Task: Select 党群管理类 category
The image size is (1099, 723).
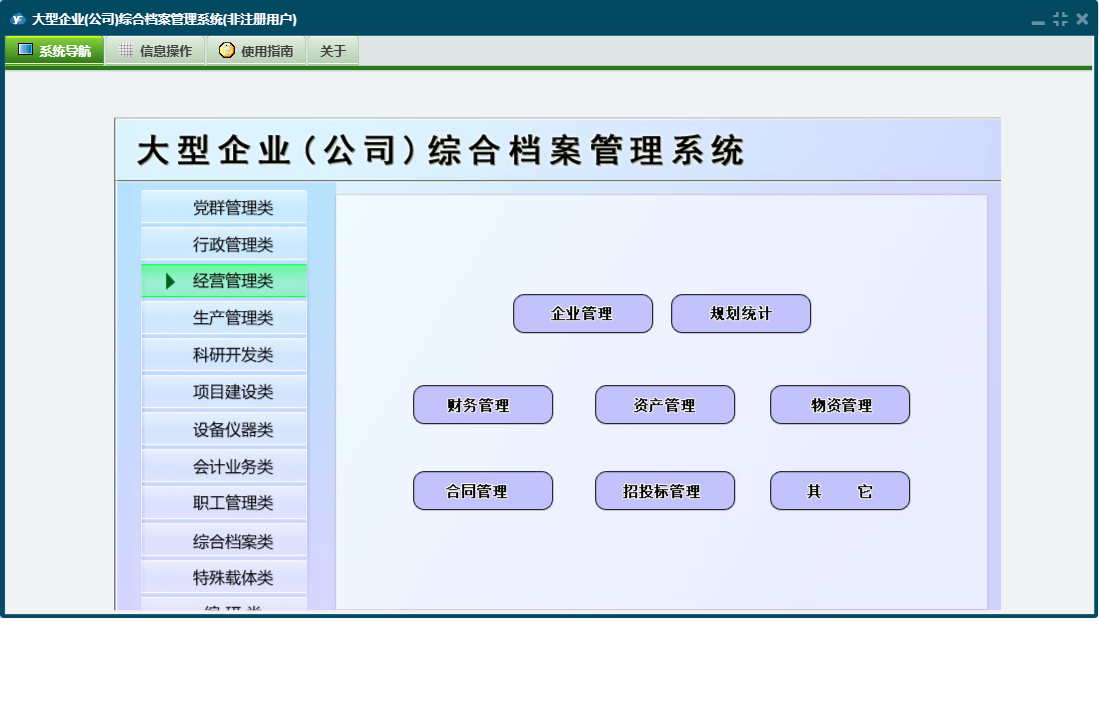Action: coord(224,207)
